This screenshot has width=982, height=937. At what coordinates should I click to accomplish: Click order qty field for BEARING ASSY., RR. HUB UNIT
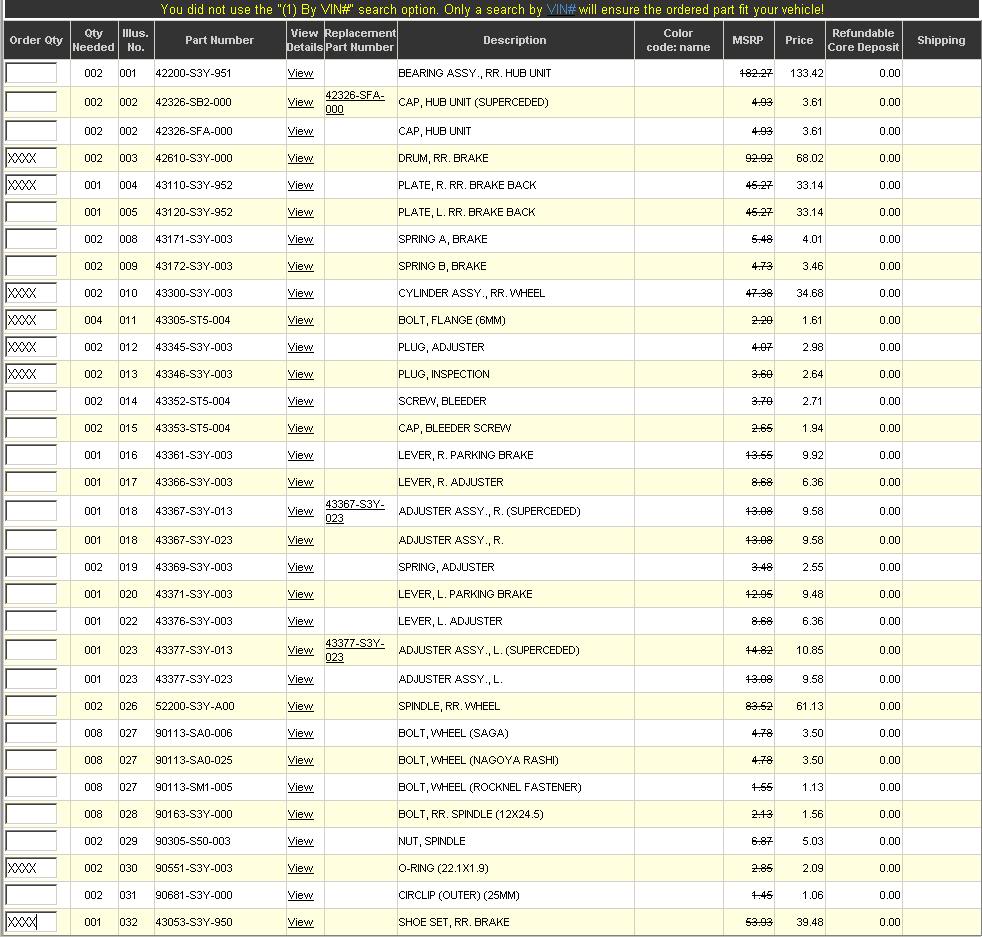(x=31, y=73)
